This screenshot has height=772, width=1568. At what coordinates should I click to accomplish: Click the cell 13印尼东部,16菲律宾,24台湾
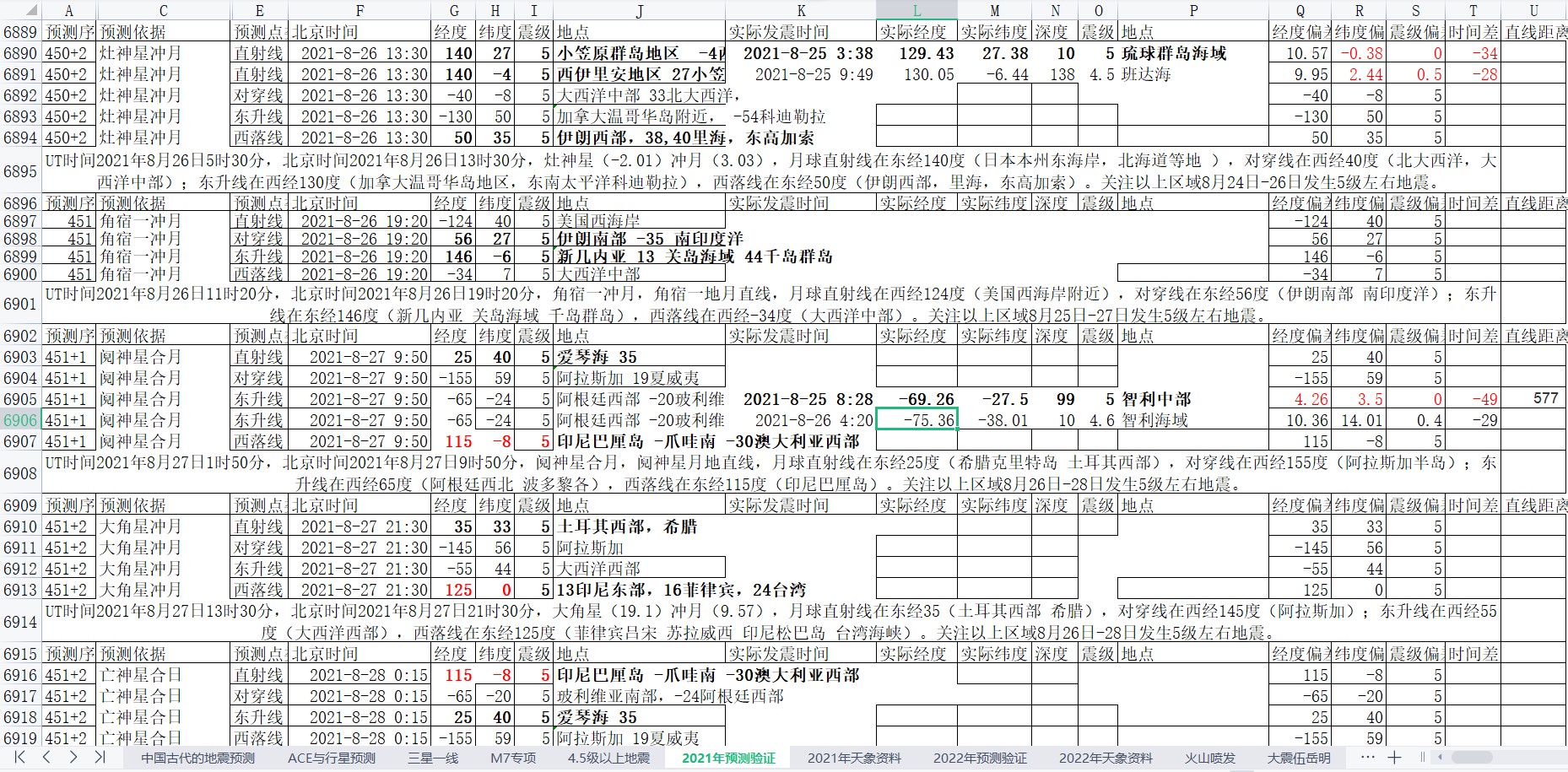tap(639, 590)
